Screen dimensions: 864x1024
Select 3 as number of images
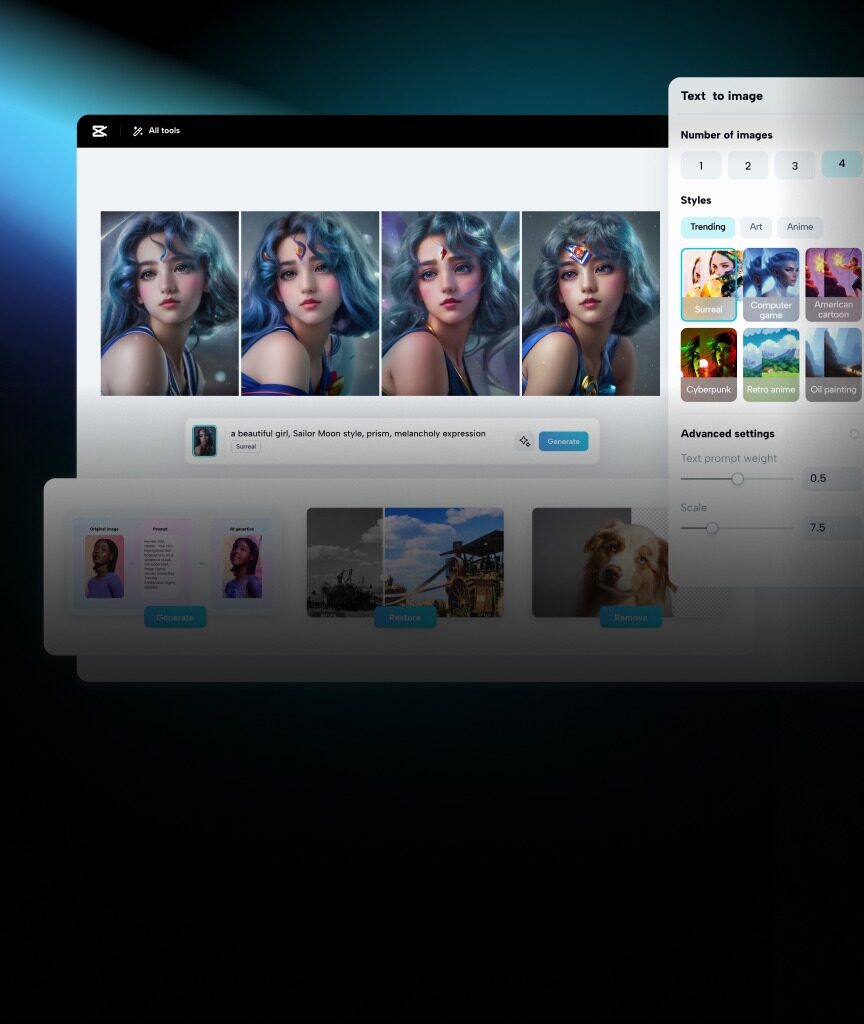click(794, 165)
